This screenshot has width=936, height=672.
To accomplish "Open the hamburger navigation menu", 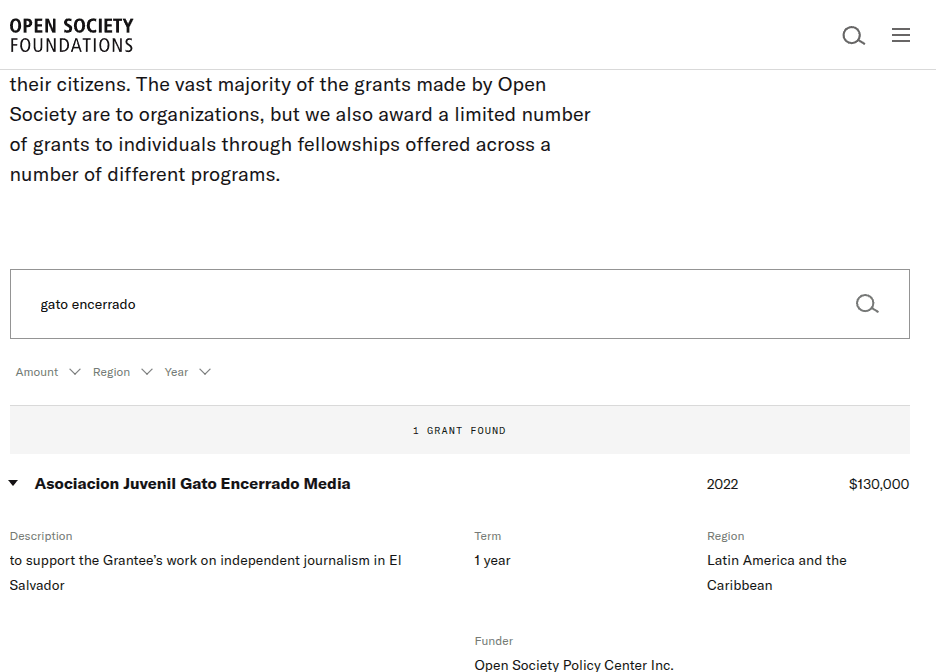I will tap(901, 36).
